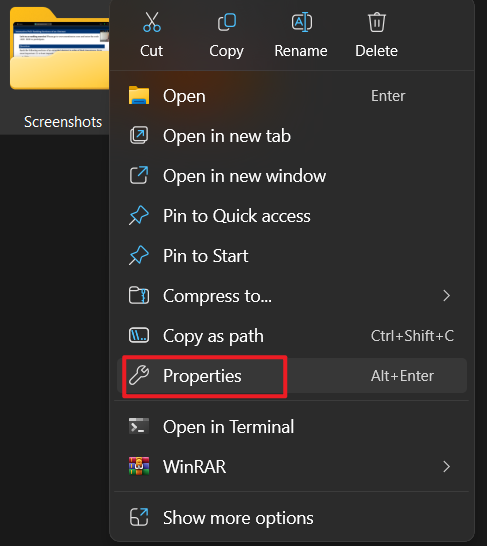Viewport: 487px width, 546px height.
Task: Click the Open in new window icon
Action: tap(139, 175)
